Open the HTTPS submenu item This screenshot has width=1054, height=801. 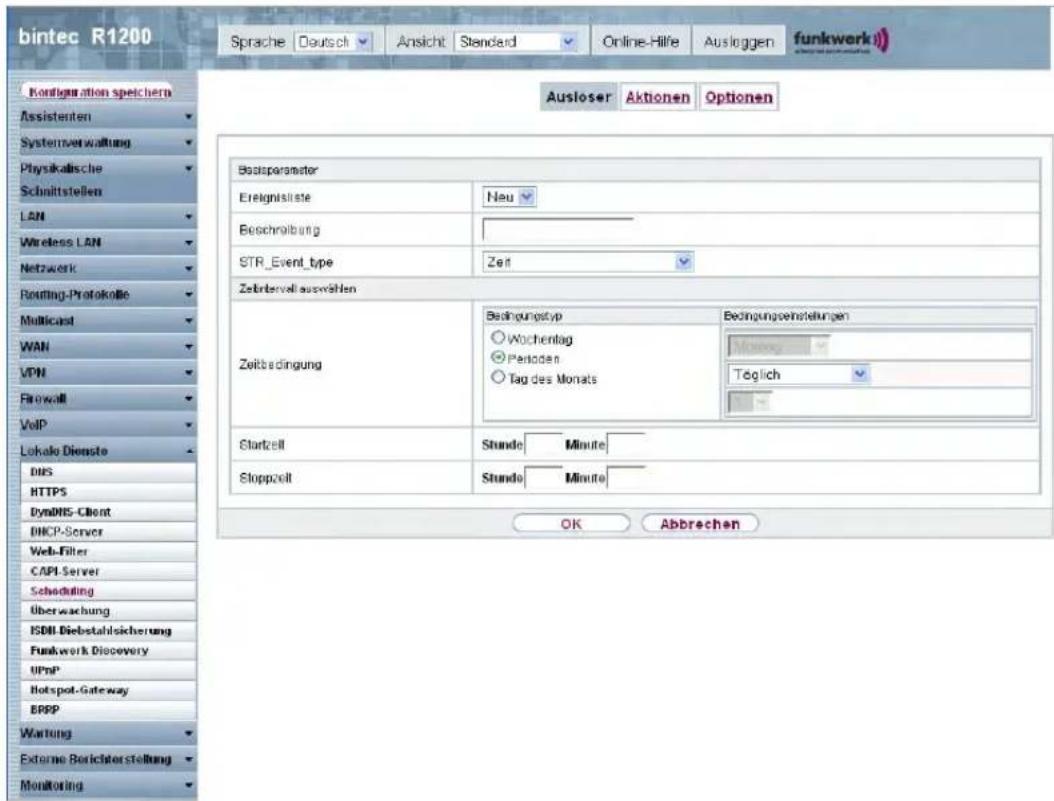click(x=109, y=492)
